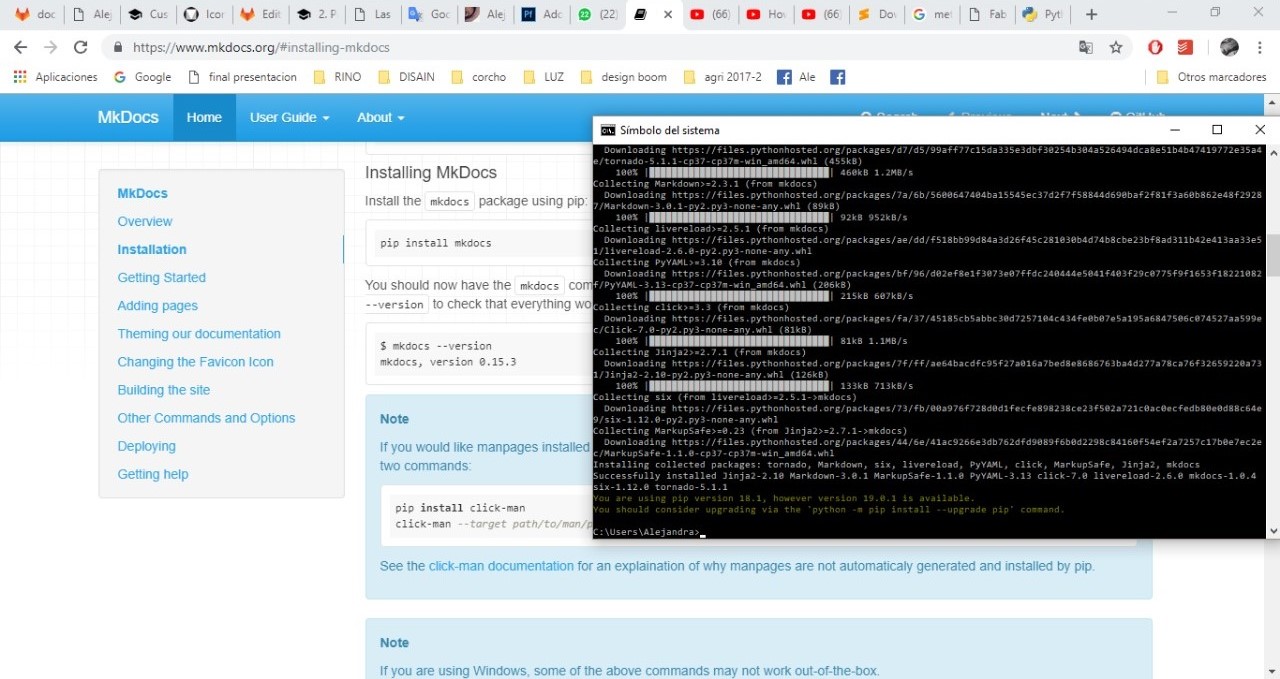The height and width of the screenshot is (679, 1280).
Task: Click browser page scrollbar up arrow
Action: click(x=1273, y=101)
